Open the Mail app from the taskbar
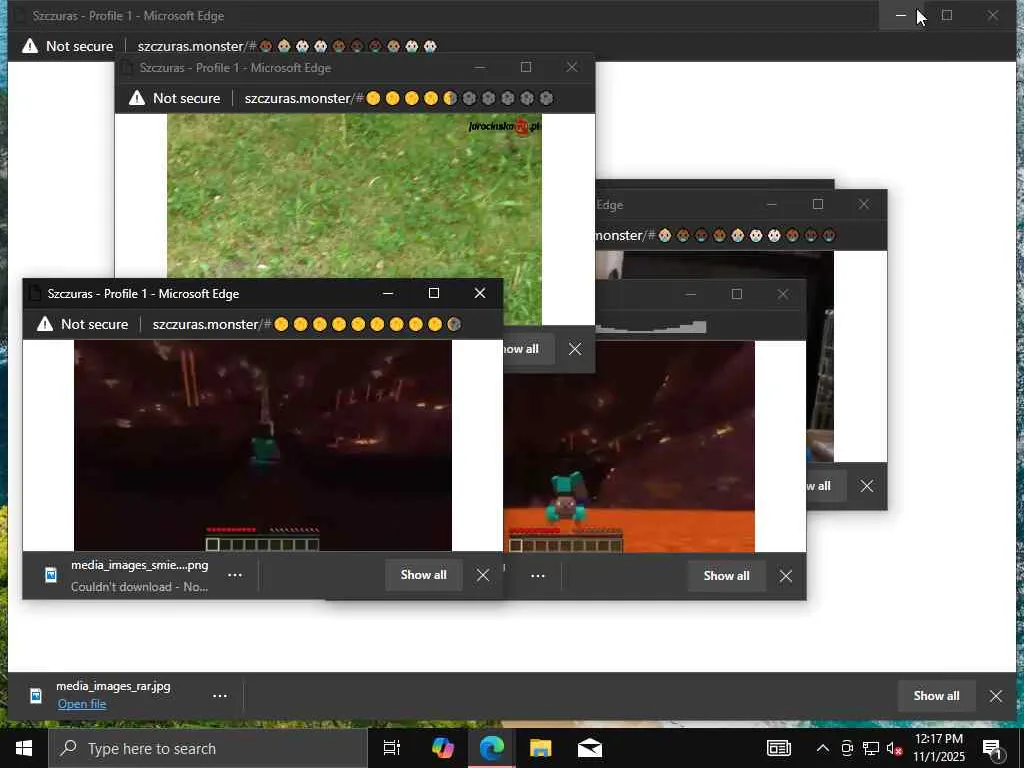 pos(590,748)
